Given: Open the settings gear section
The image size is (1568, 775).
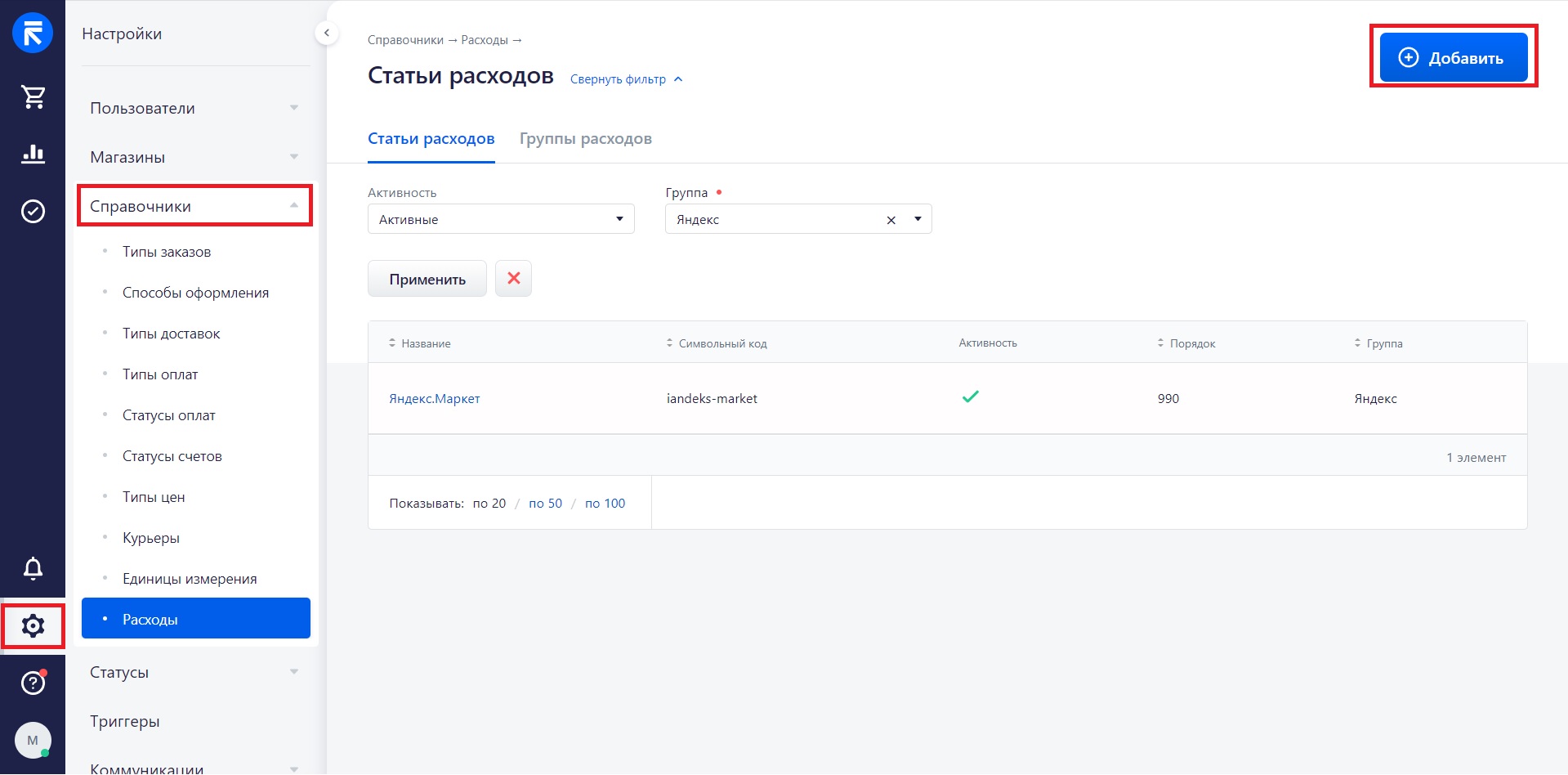Looking at the screenshot, I should click(x=33, y=626).
